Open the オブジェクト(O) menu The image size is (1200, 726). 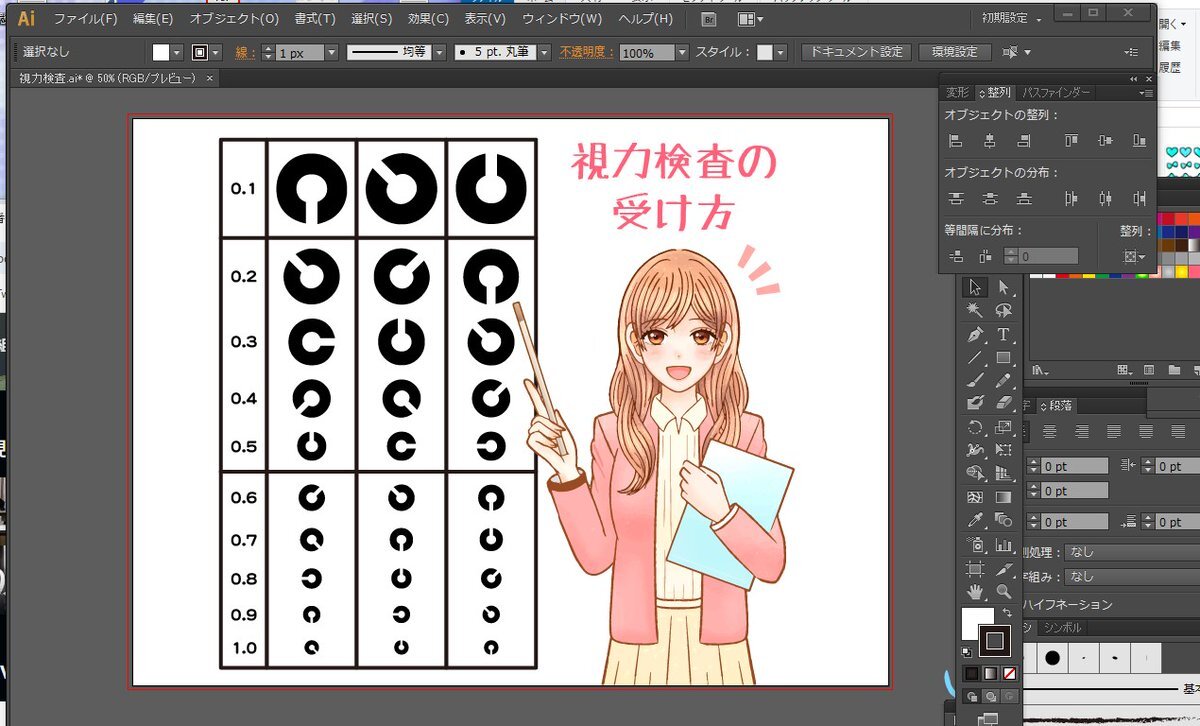[x=234, y=19]
